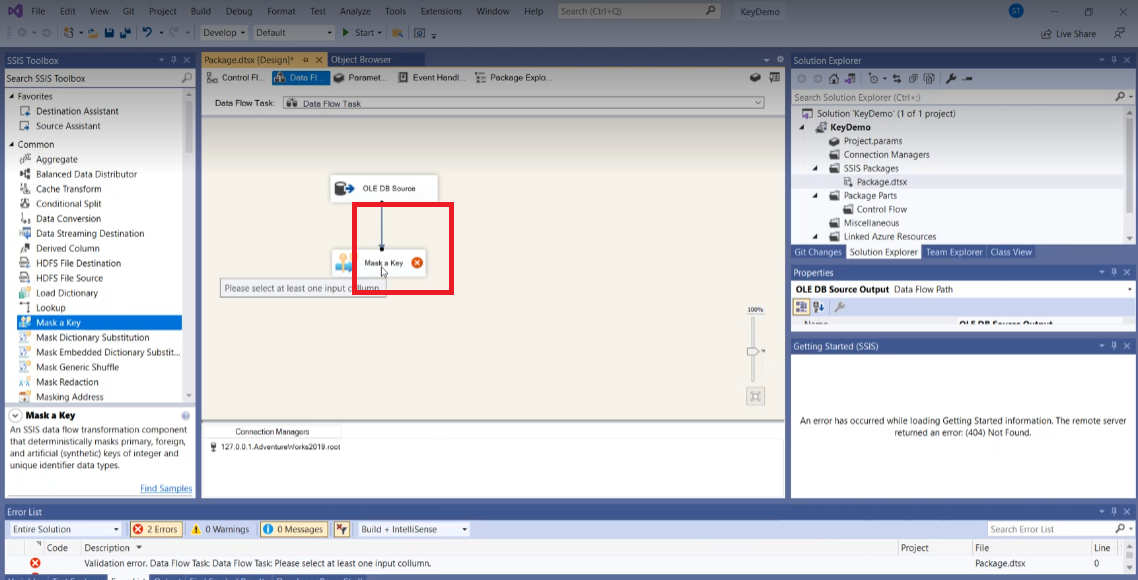Click the zoom slider handle on canvas
This screenshot has height=580, width=1138.
pos(753,351)
